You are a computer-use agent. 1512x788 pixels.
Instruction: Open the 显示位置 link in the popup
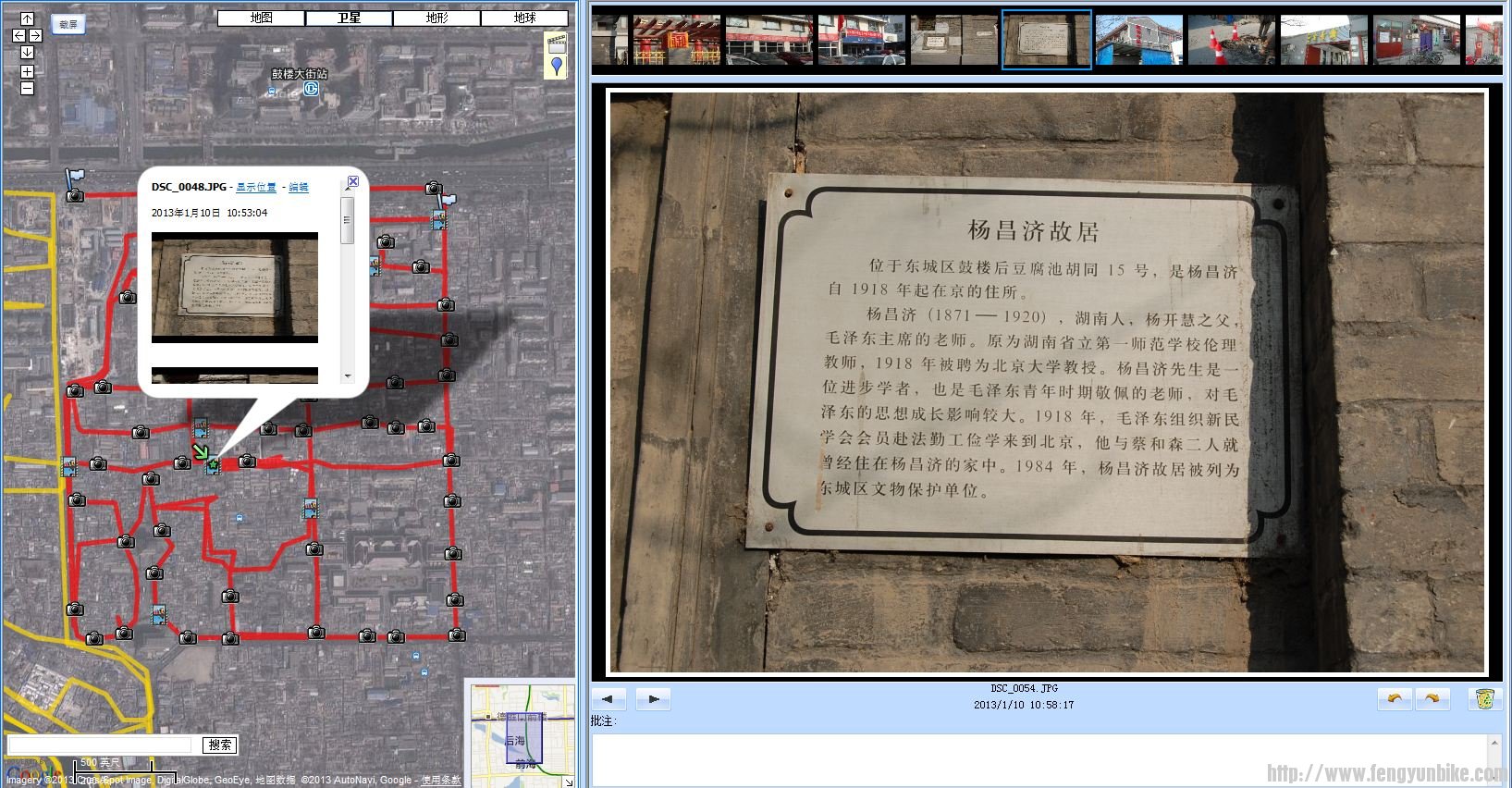256,187
